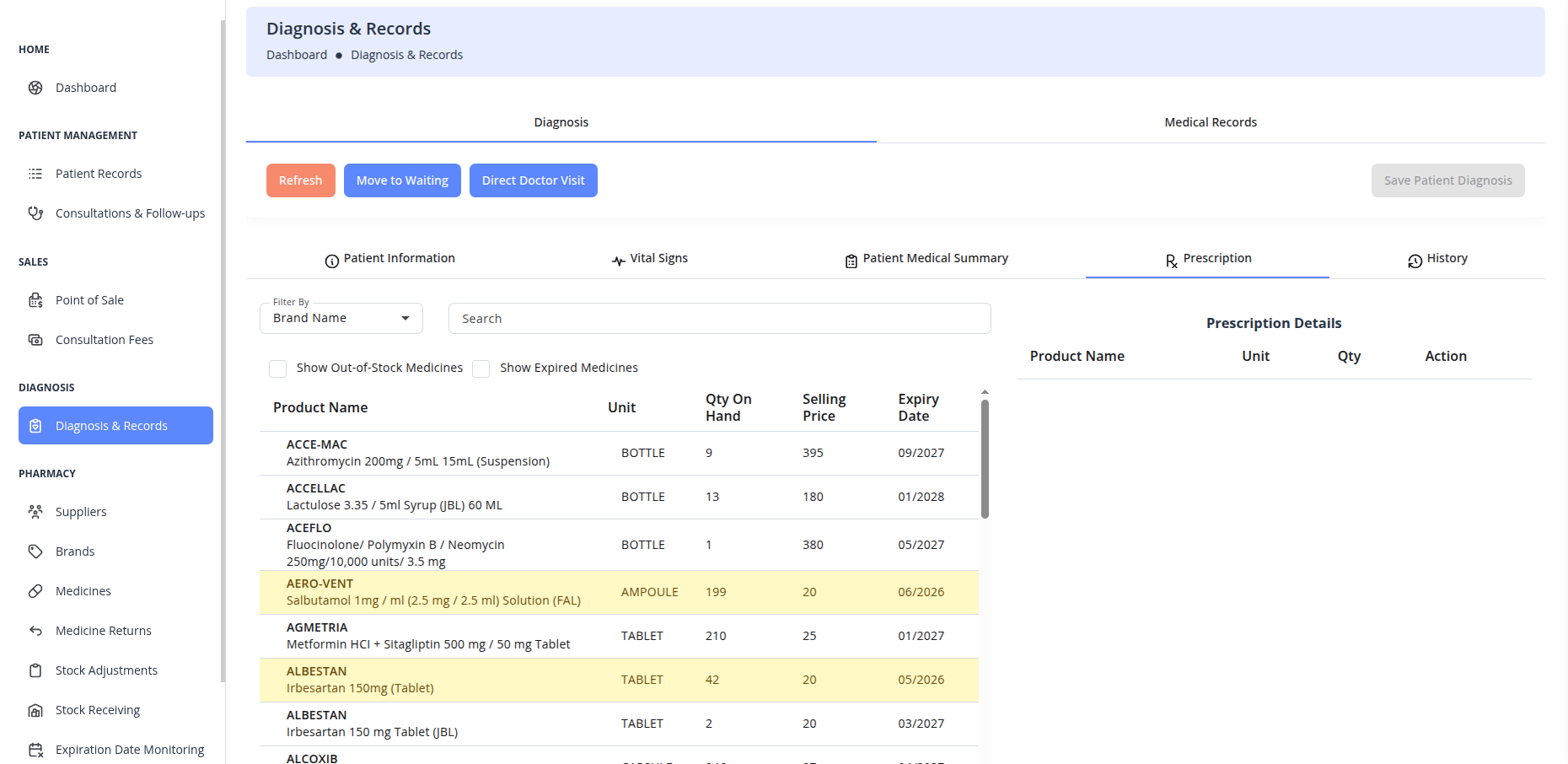
Task: Click the Suppliers people icon
Action: (x=35, y=512)
